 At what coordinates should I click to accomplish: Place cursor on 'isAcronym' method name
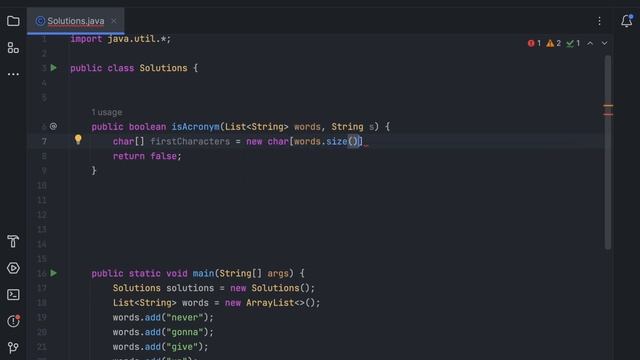point(196,127)
